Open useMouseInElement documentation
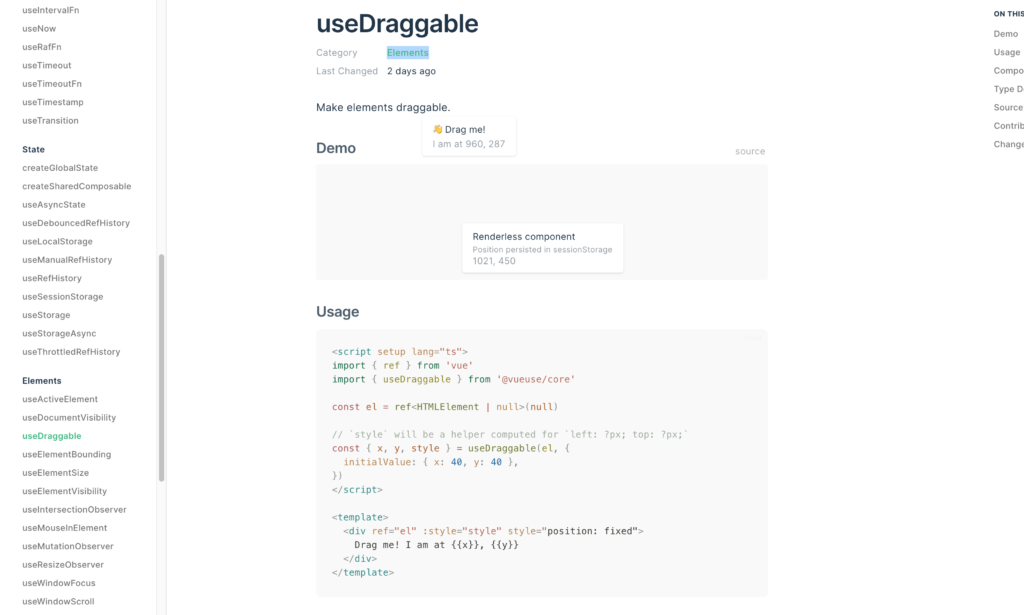Viewport: 1024px width, 615px height. pos(65,528)
